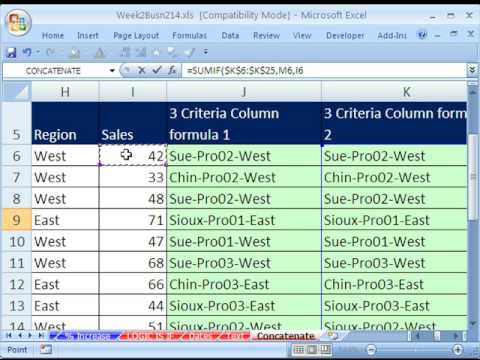Select the Concatenate sheet tab

pos(286,336)
